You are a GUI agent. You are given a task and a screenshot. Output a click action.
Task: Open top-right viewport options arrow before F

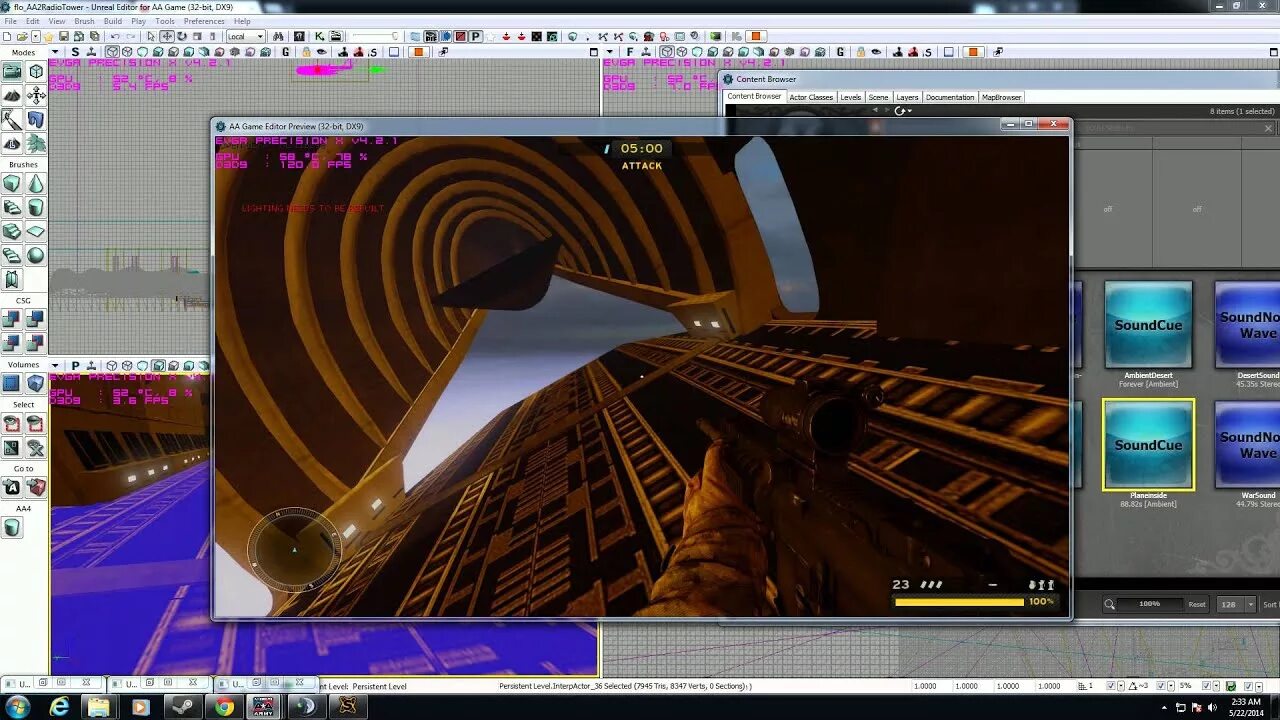pyautogui.click(x=610, y=52)
